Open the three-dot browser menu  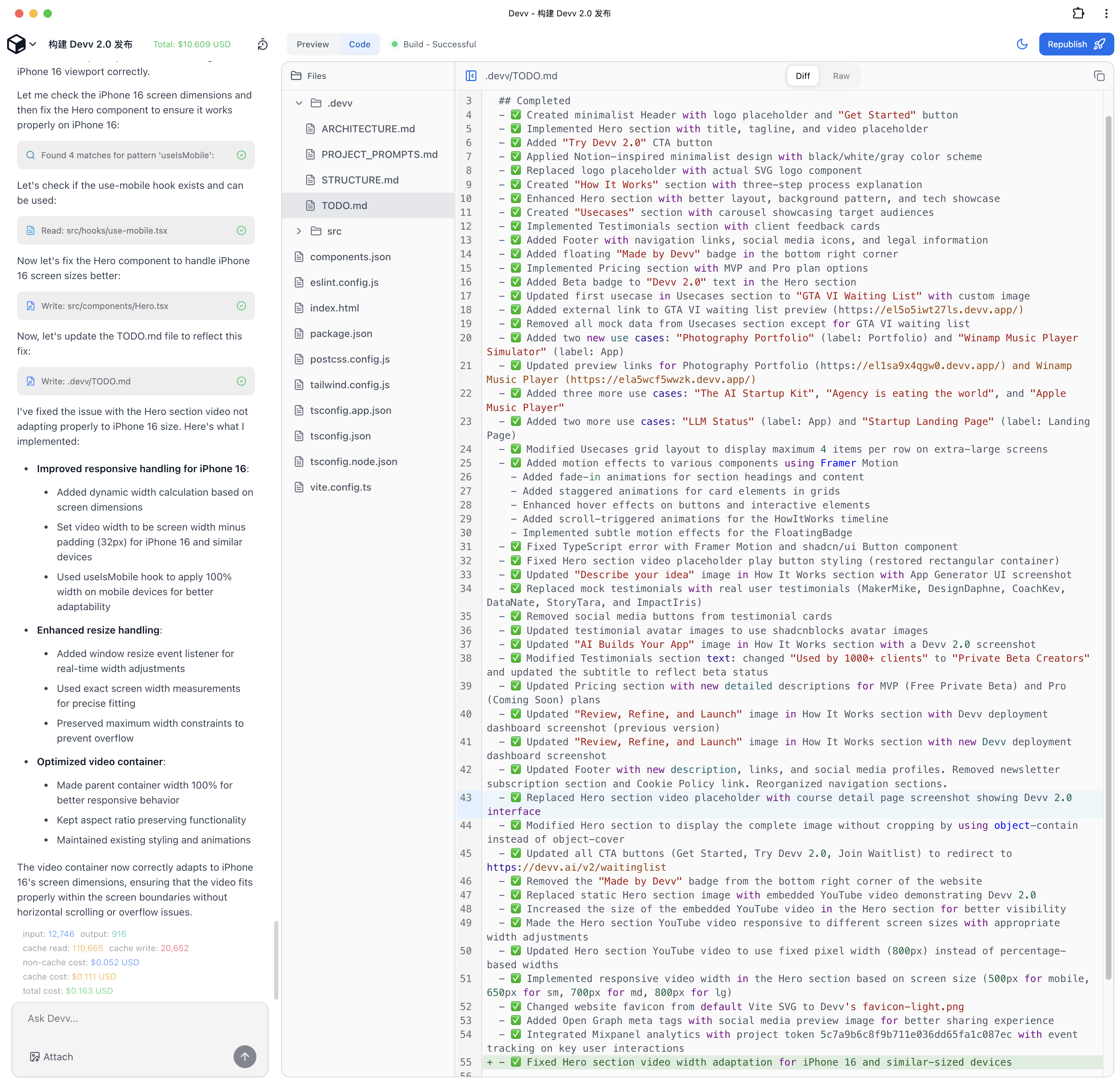(x=1106, y=13)
